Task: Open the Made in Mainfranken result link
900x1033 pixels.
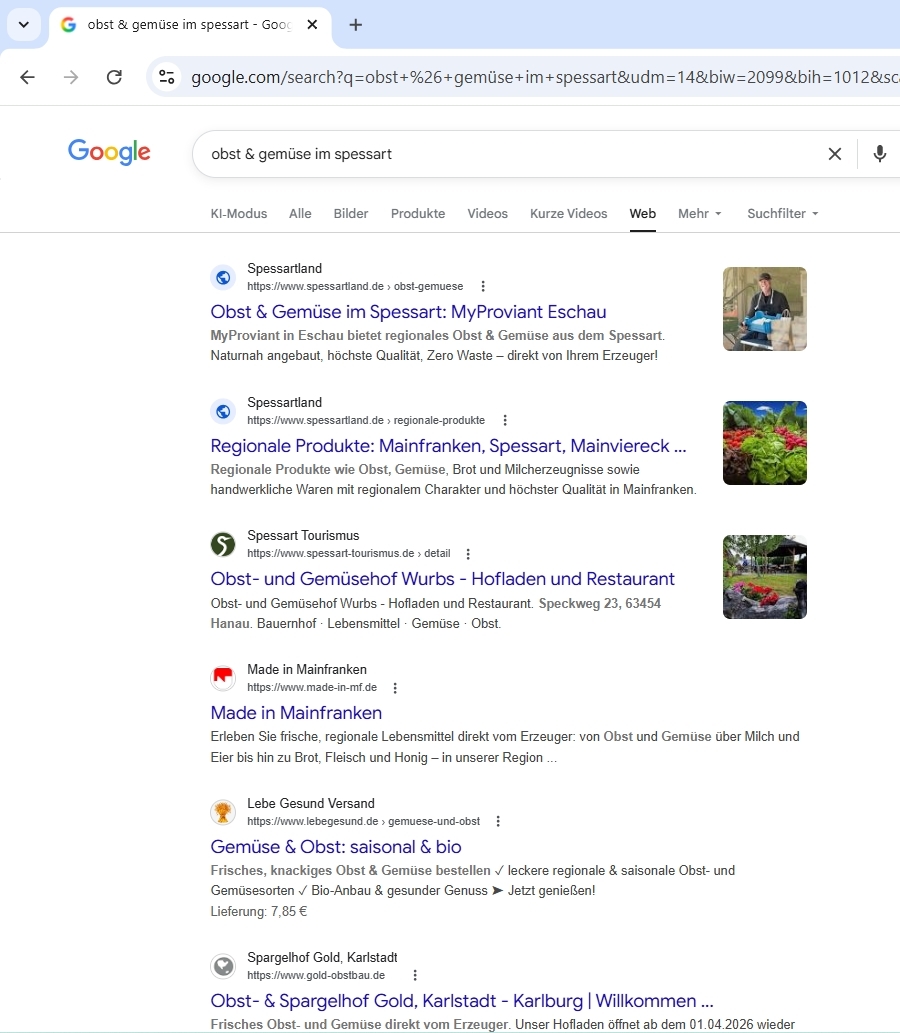Action: point(296,713)
